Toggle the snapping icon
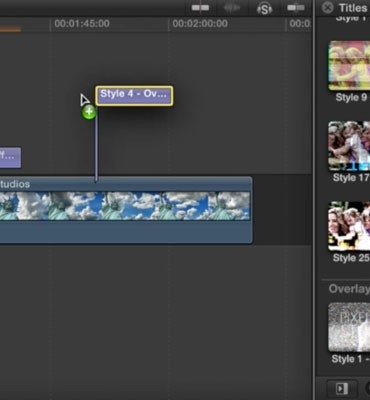The image size is (370, 400). 296,8
